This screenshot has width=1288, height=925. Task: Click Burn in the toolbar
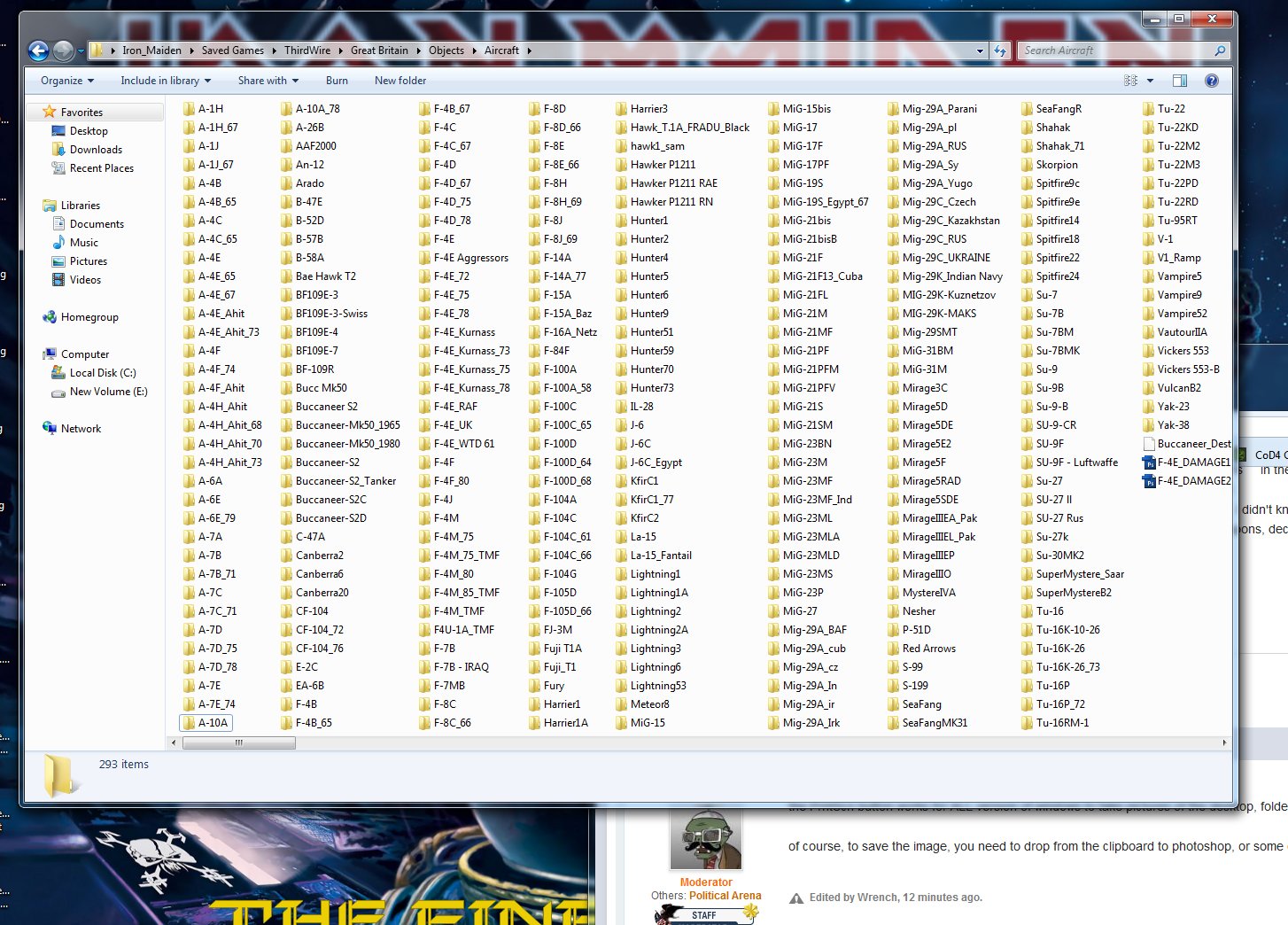point(337,81)
